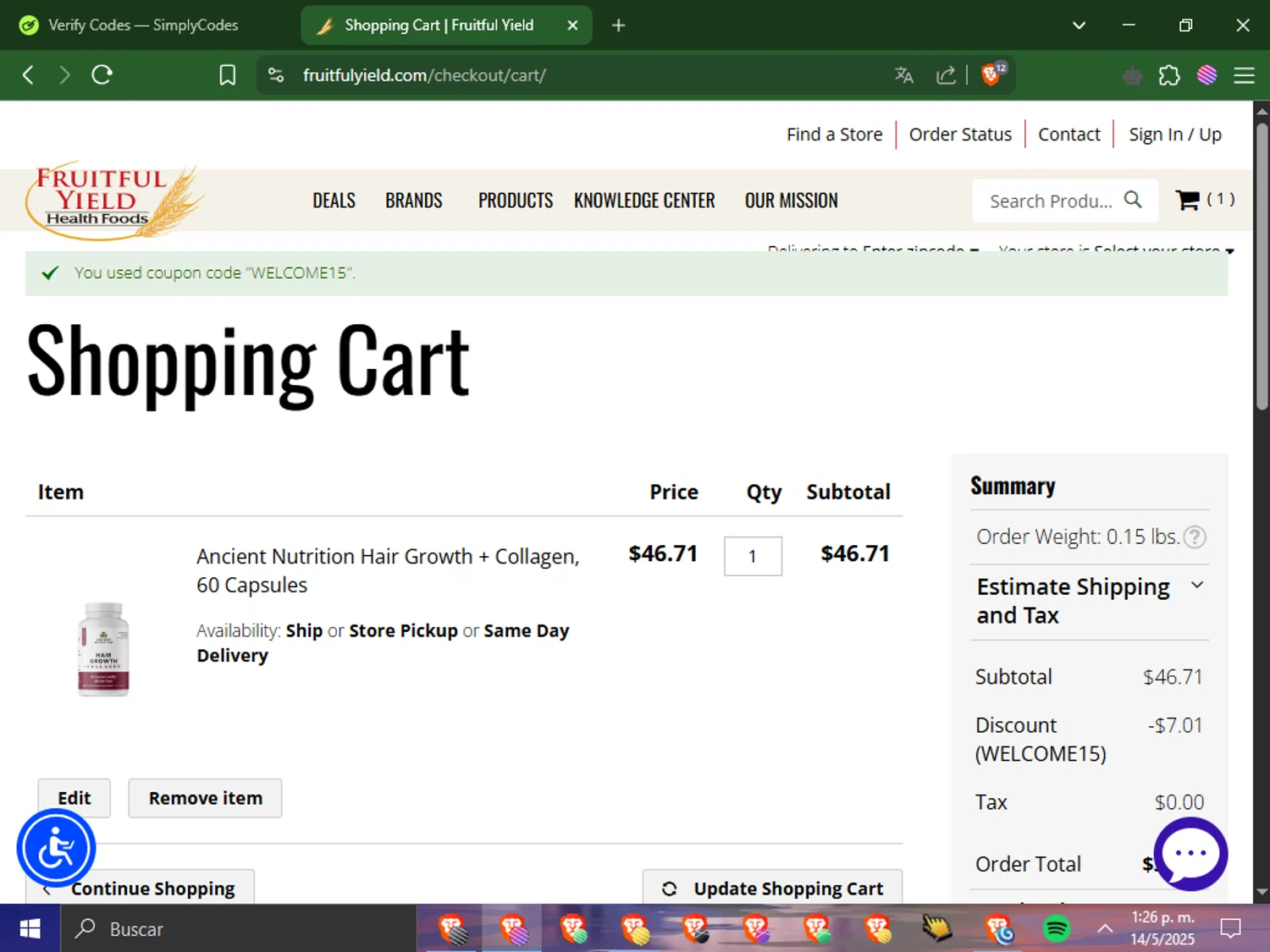Screen dimensions: 1270x952
Task: Open Ancient Nutrition Hair Growth product link
Action: tap(388, 570)
